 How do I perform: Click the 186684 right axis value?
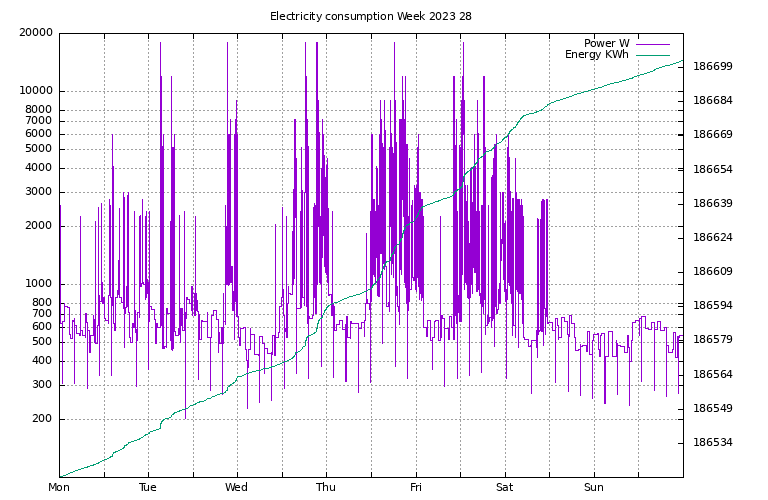click(713, 100)
